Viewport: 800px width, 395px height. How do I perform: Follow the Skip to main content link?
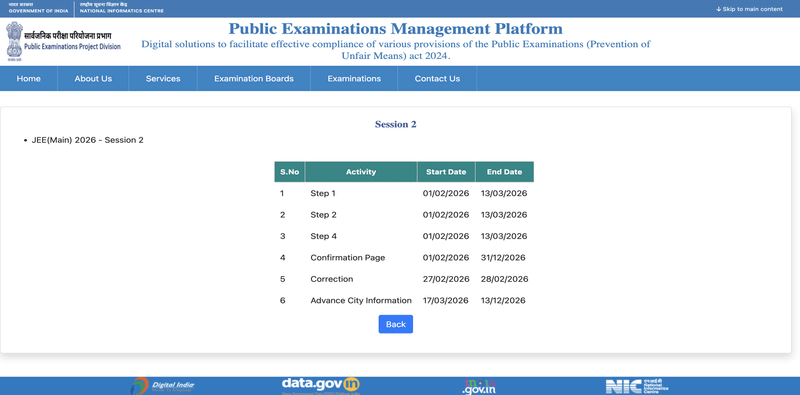pyautogui.click(x=749, y=9)
